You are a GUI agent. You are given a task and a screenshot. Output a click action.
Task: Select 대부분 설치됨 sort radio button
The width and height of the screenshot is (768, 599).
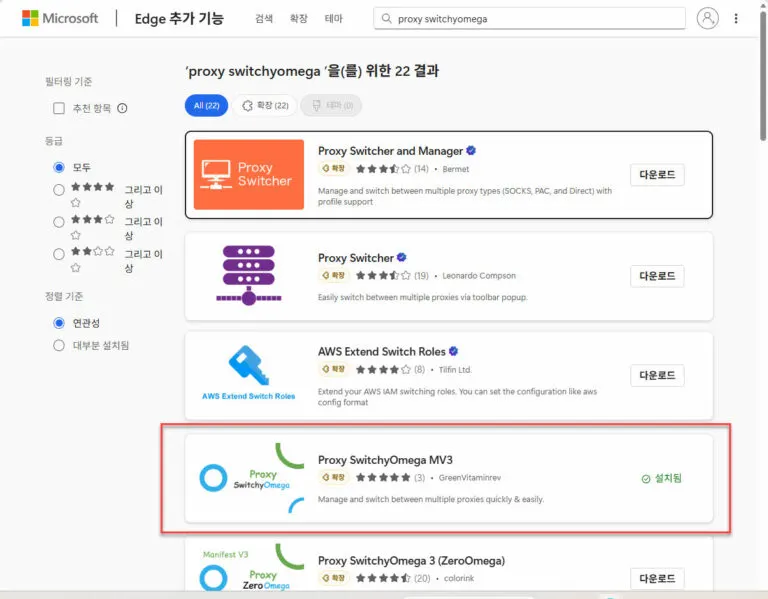59,345
